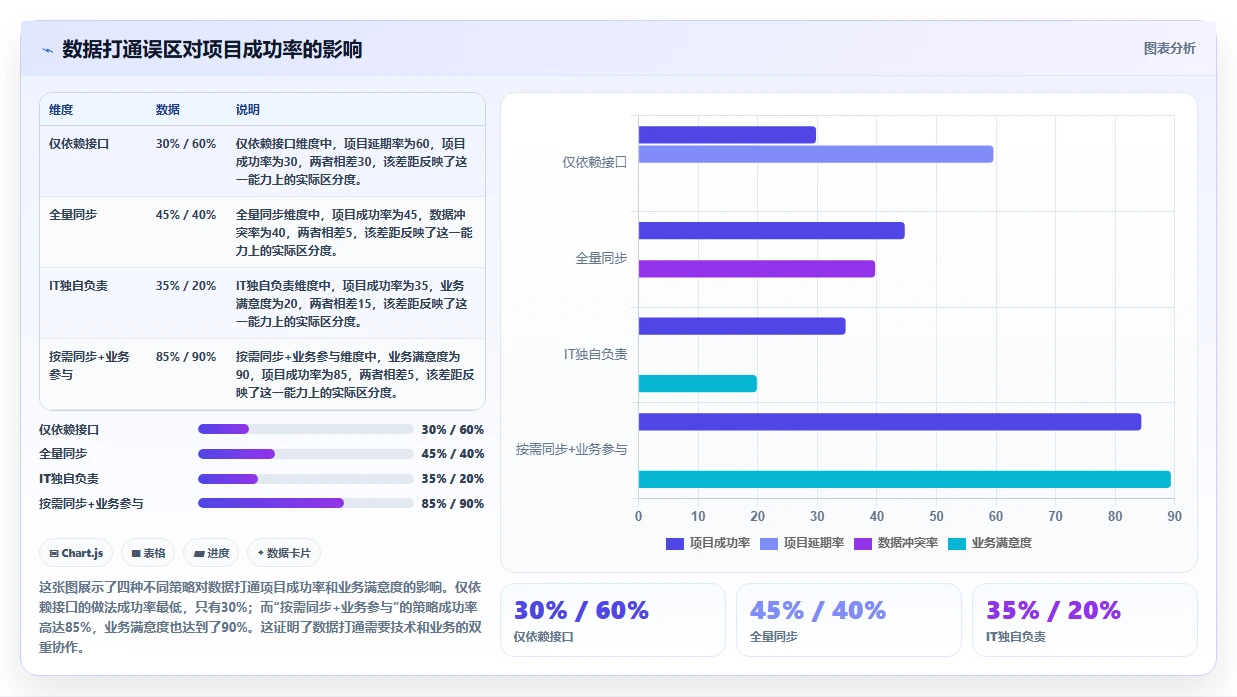Click the 数据 column header

168,109
